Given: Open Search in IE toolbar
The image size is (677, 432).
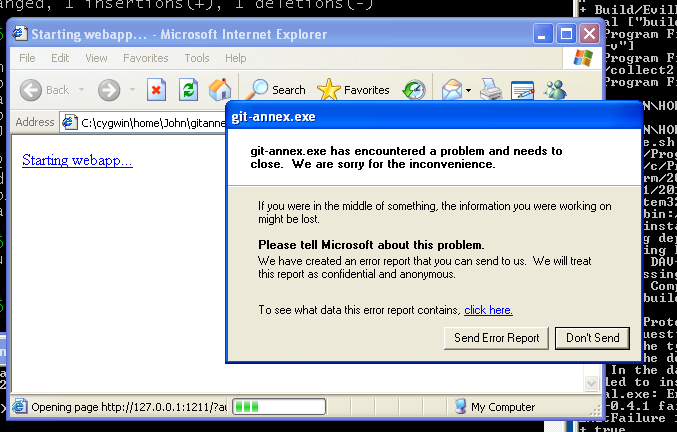Looking at the screenshot, I should (x=275, y=90).
